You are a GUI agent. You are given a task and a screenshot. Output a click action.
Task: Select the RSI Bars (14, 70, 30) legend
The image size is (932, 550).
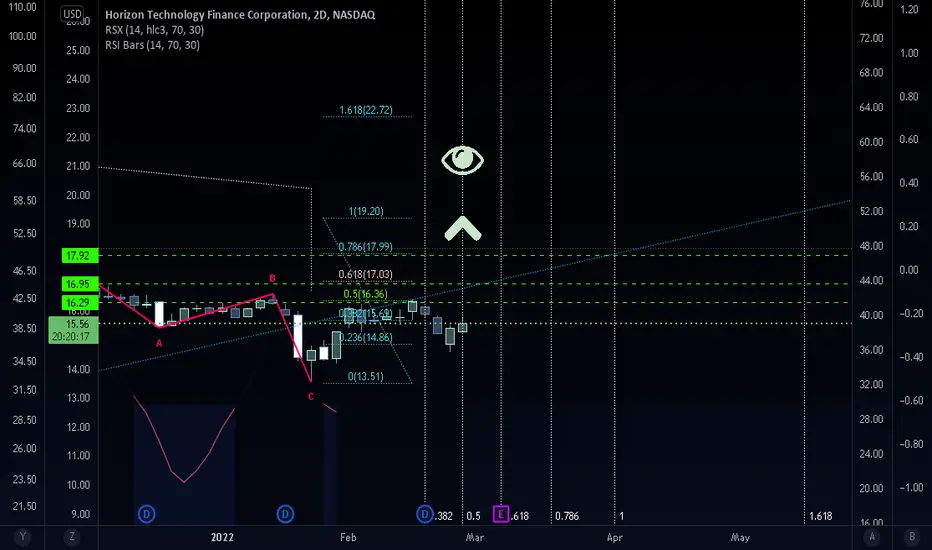[x=152, y=45]
